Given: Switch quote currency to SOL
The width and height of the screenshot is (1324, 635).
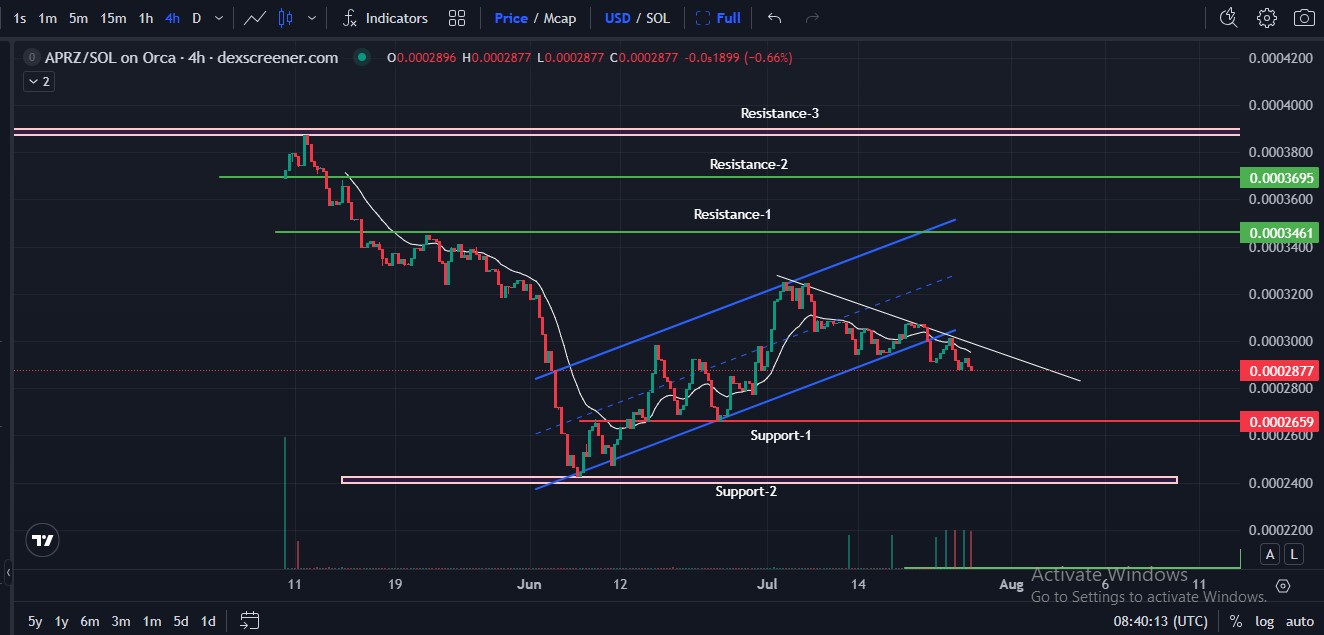Looking at the screenshot, I should pos(658,18).
